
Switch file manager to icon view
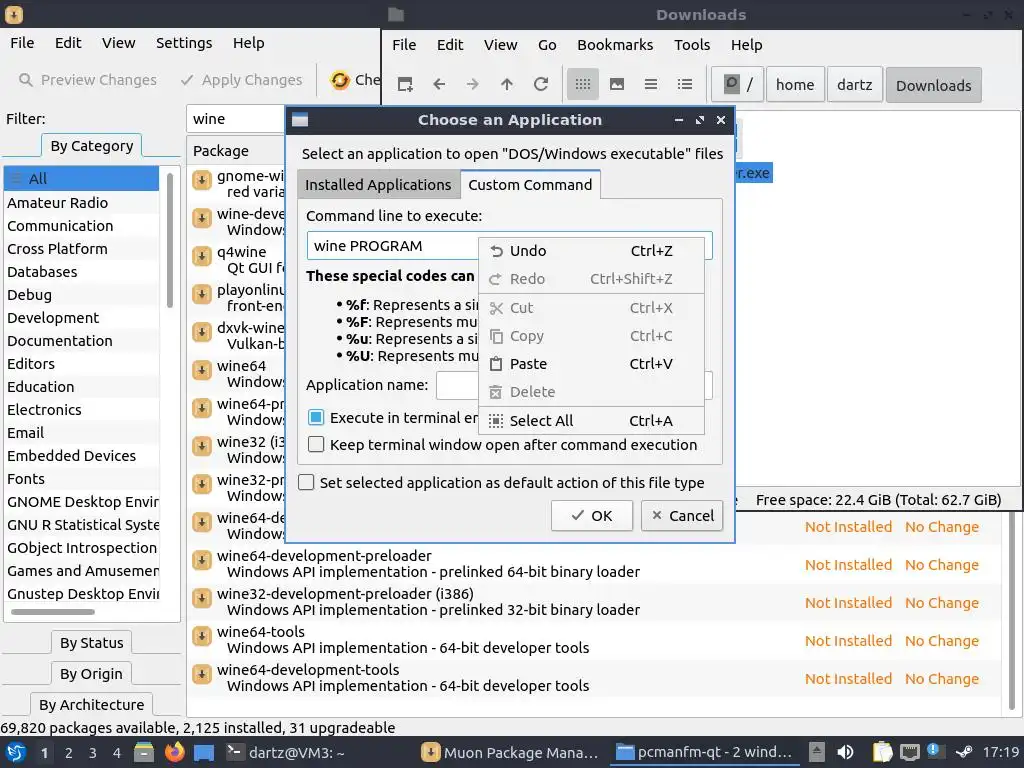(583, 84)
